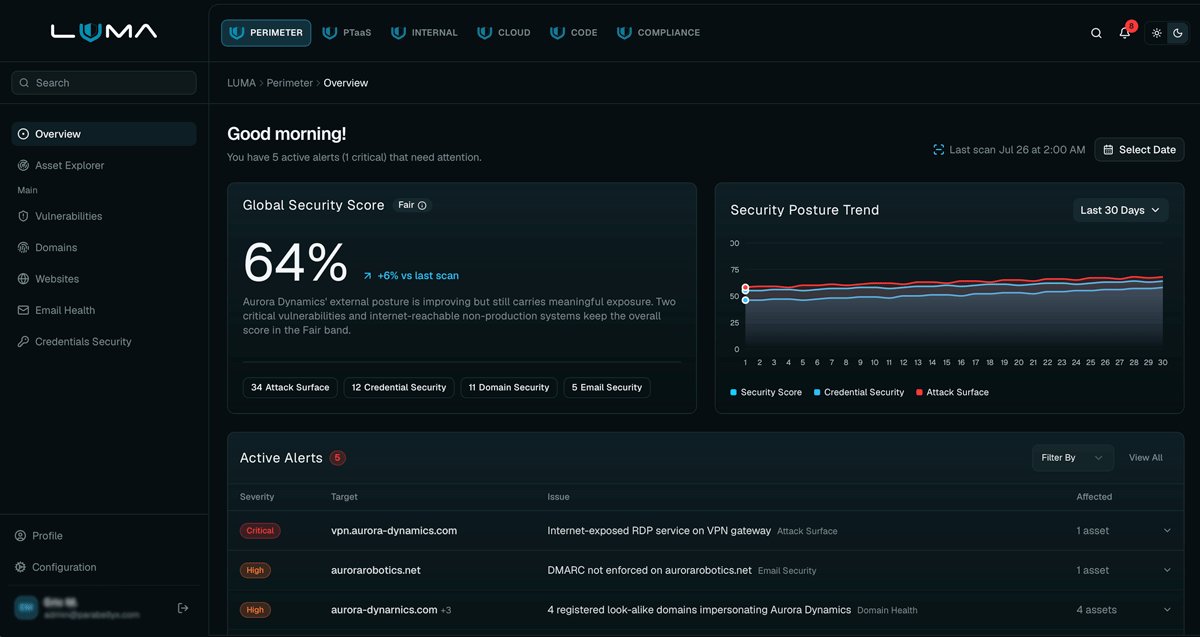Open the PERIMETER tab

point(266,33)
